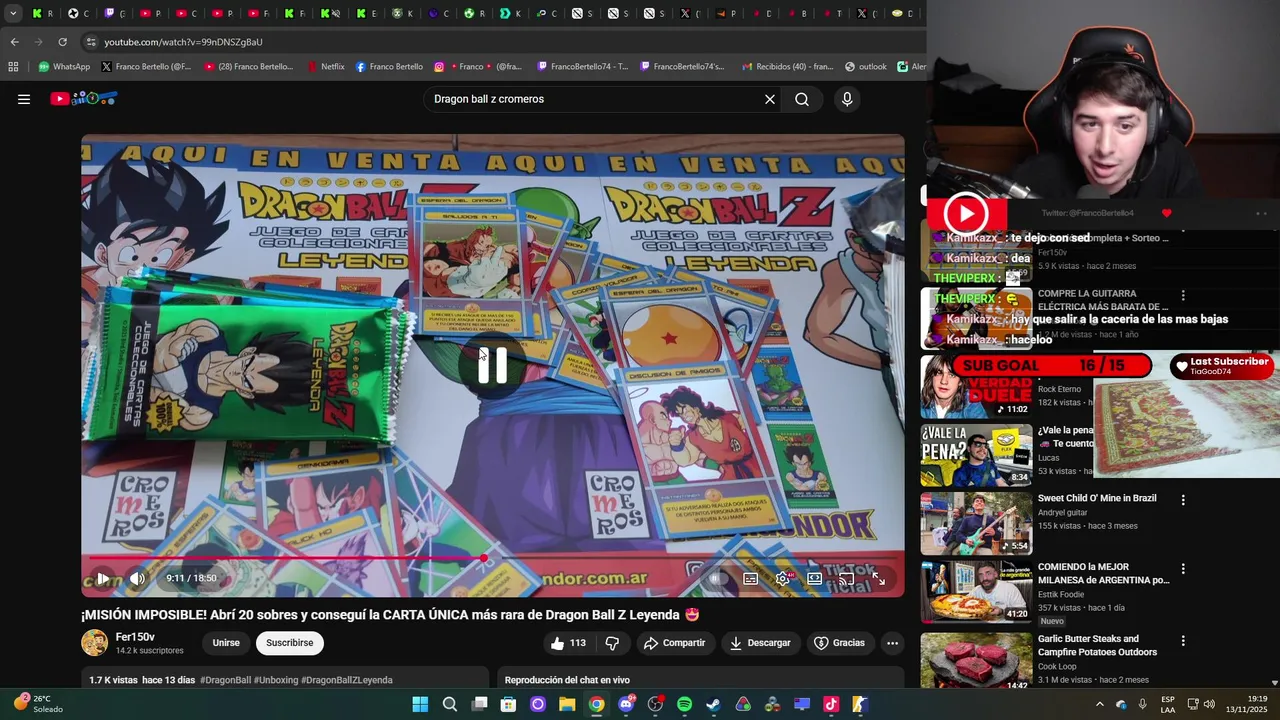Open player settings gear

tap(783, 578)
